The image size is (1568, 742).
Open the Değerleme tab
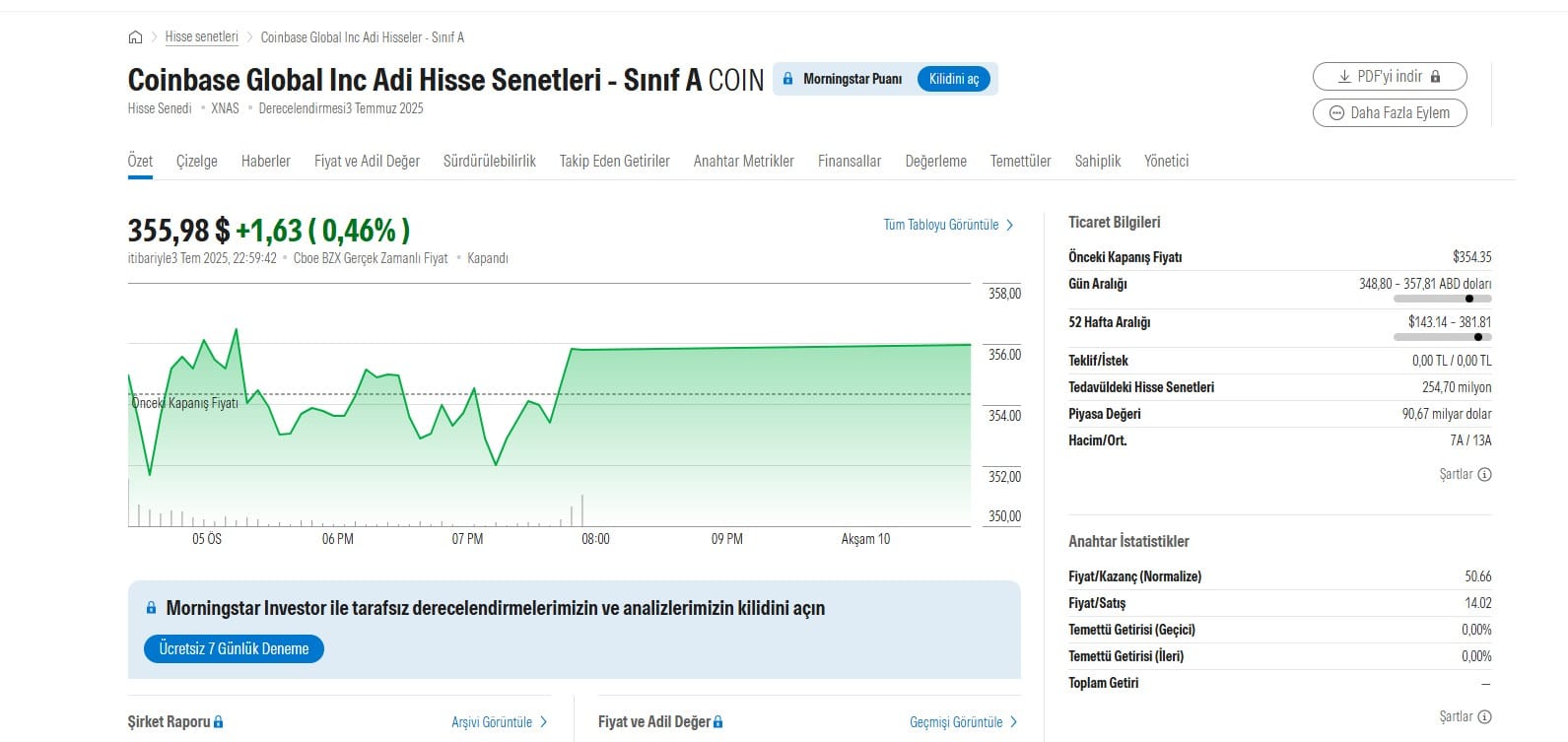coord(936,161)
